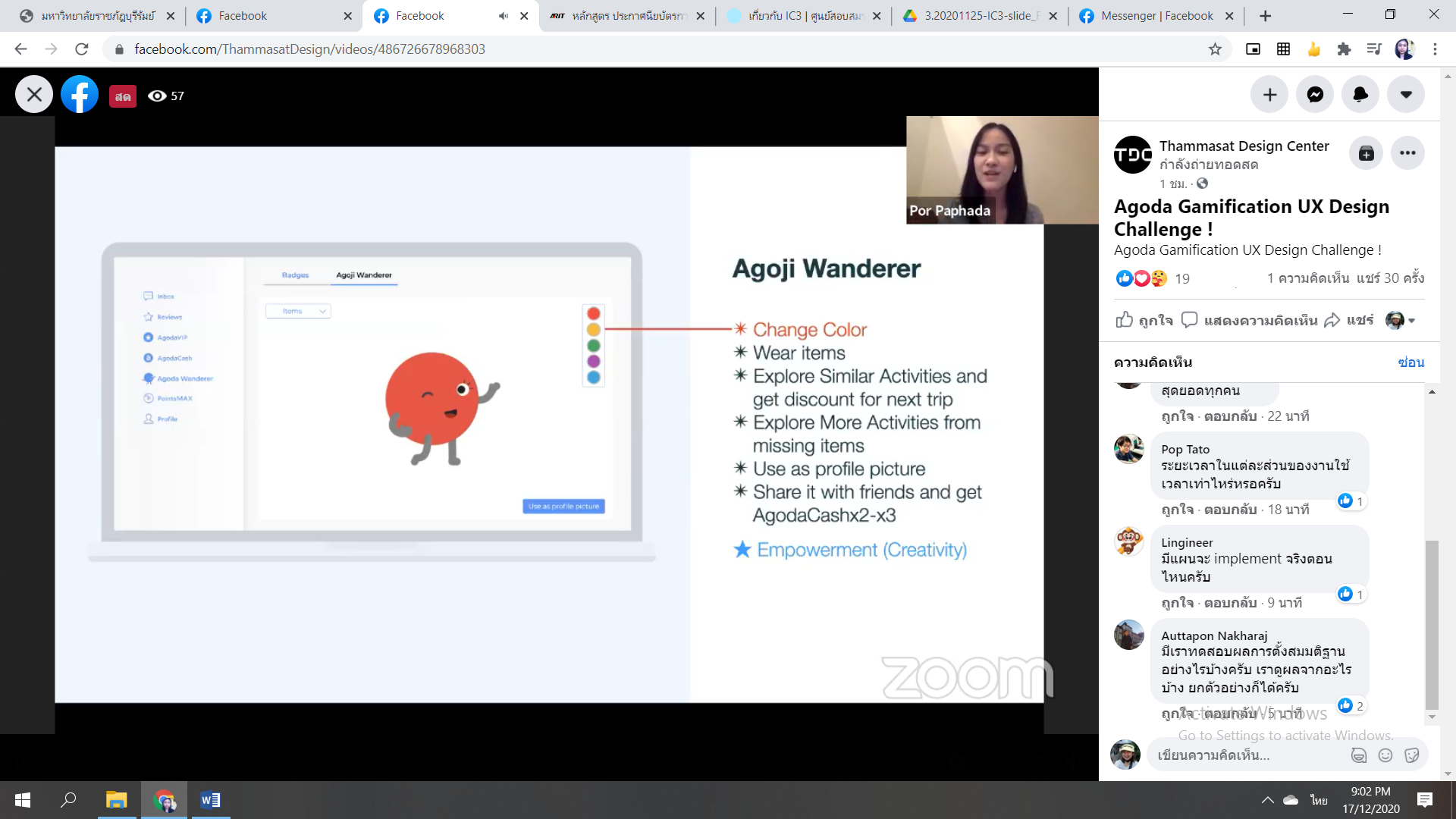Click the comment button under the post
This screenshot has width=1456, height=819.
click(1250, 320)
